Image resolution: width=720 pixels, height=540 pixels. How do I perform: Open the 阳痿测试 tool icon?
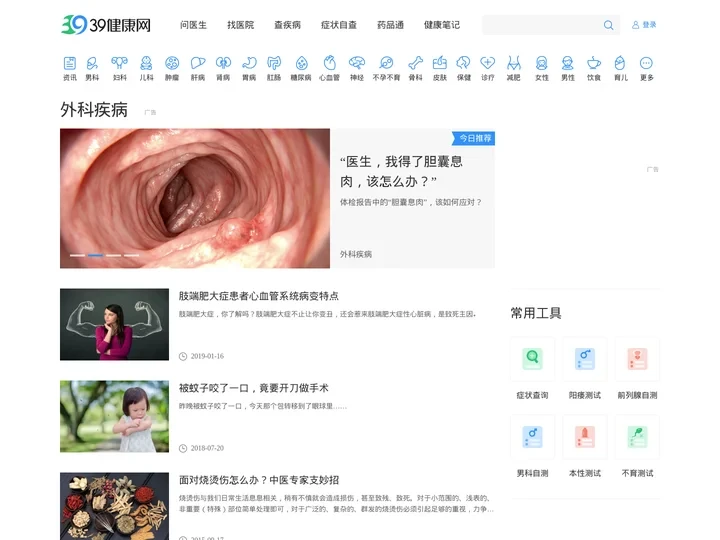click(x=585, y=359)
